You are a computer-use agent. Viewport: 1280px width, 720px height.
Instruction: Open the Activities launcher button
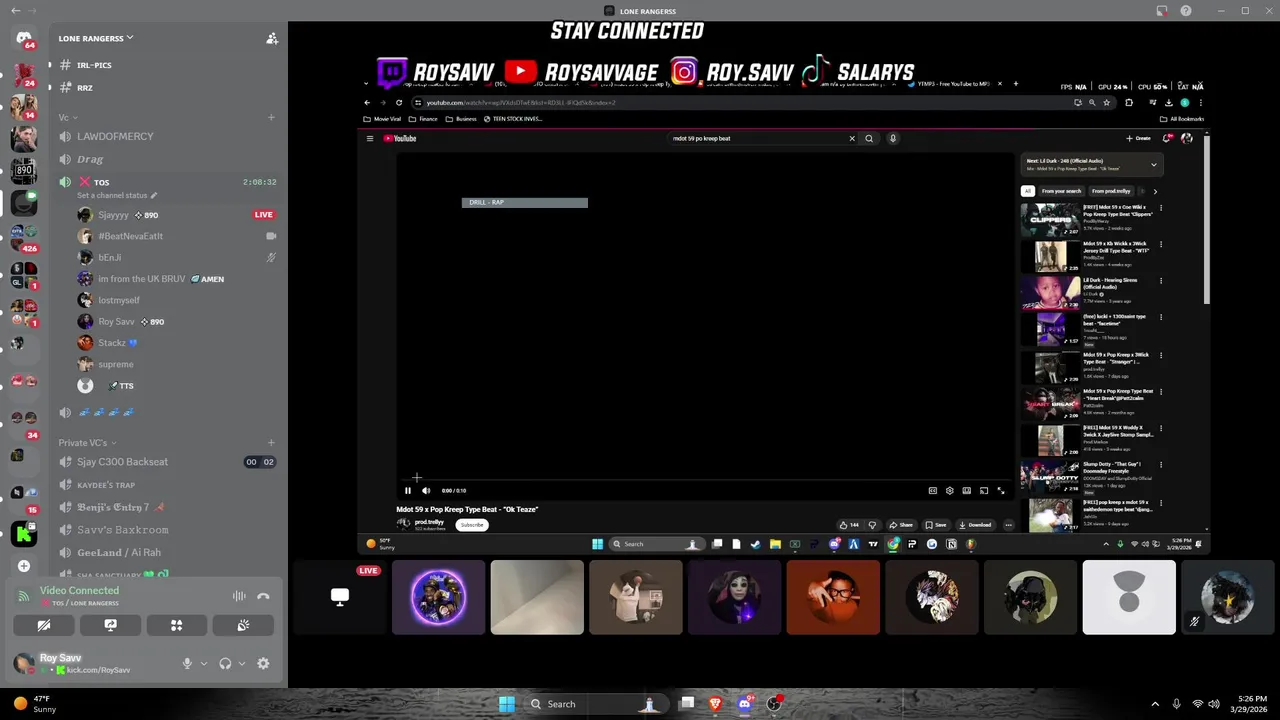tap(176, 625)
